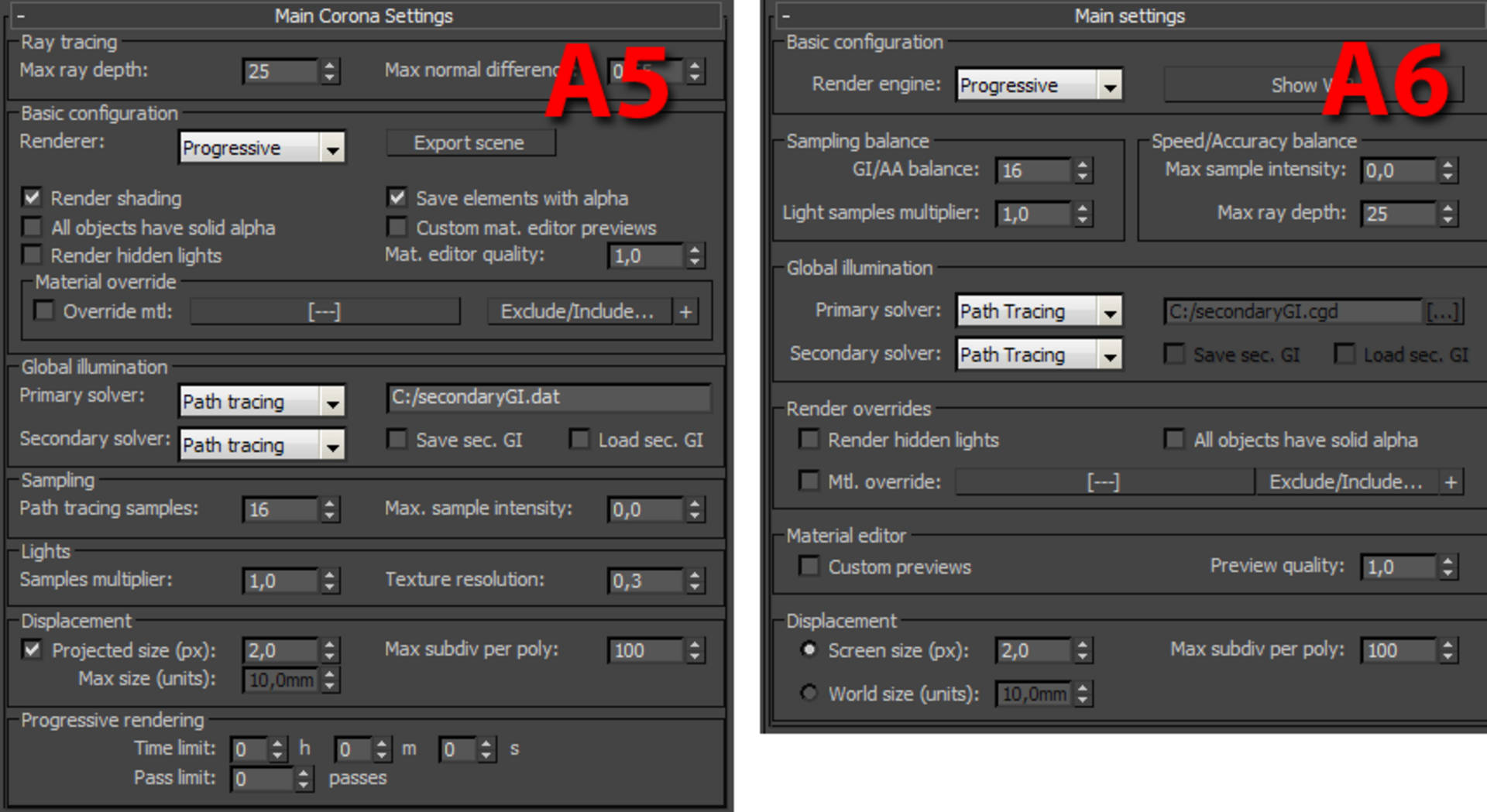Enable Custom mat. editor previews checkbox
This screenshot has height=812, width=1487.
tap(397, 227)
